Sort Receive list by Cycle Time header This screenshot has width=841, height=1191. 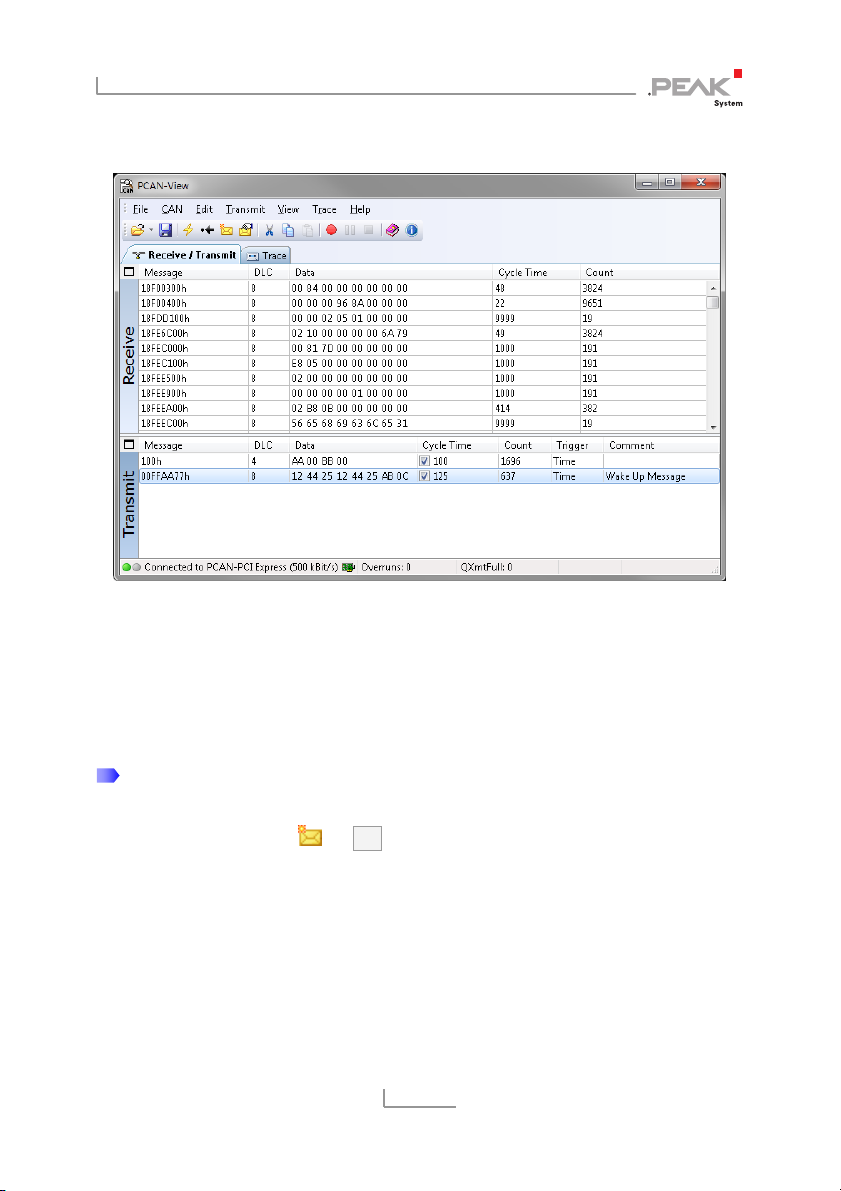[536, 272]
